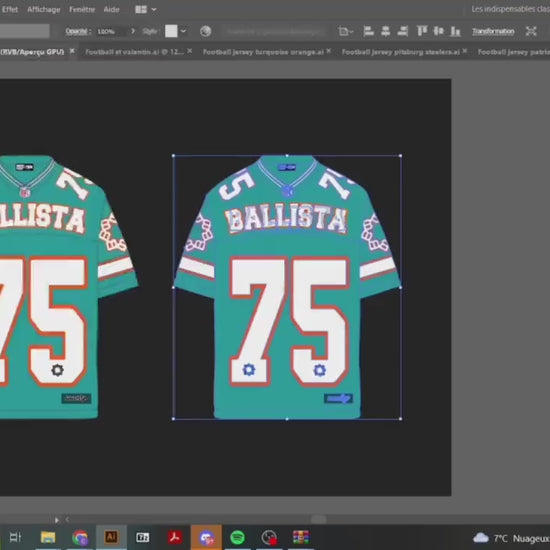Open Spotify from the taskbar
This screenshot has height=550, width=550.
point(237,537)
